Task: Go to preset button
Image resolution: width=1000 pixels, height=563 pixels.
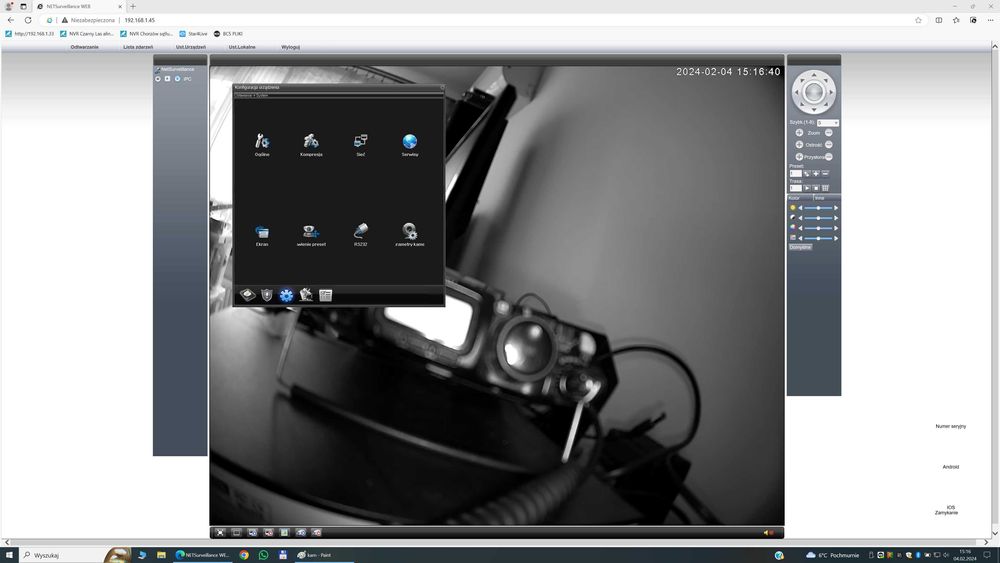Action: [807, 173]
